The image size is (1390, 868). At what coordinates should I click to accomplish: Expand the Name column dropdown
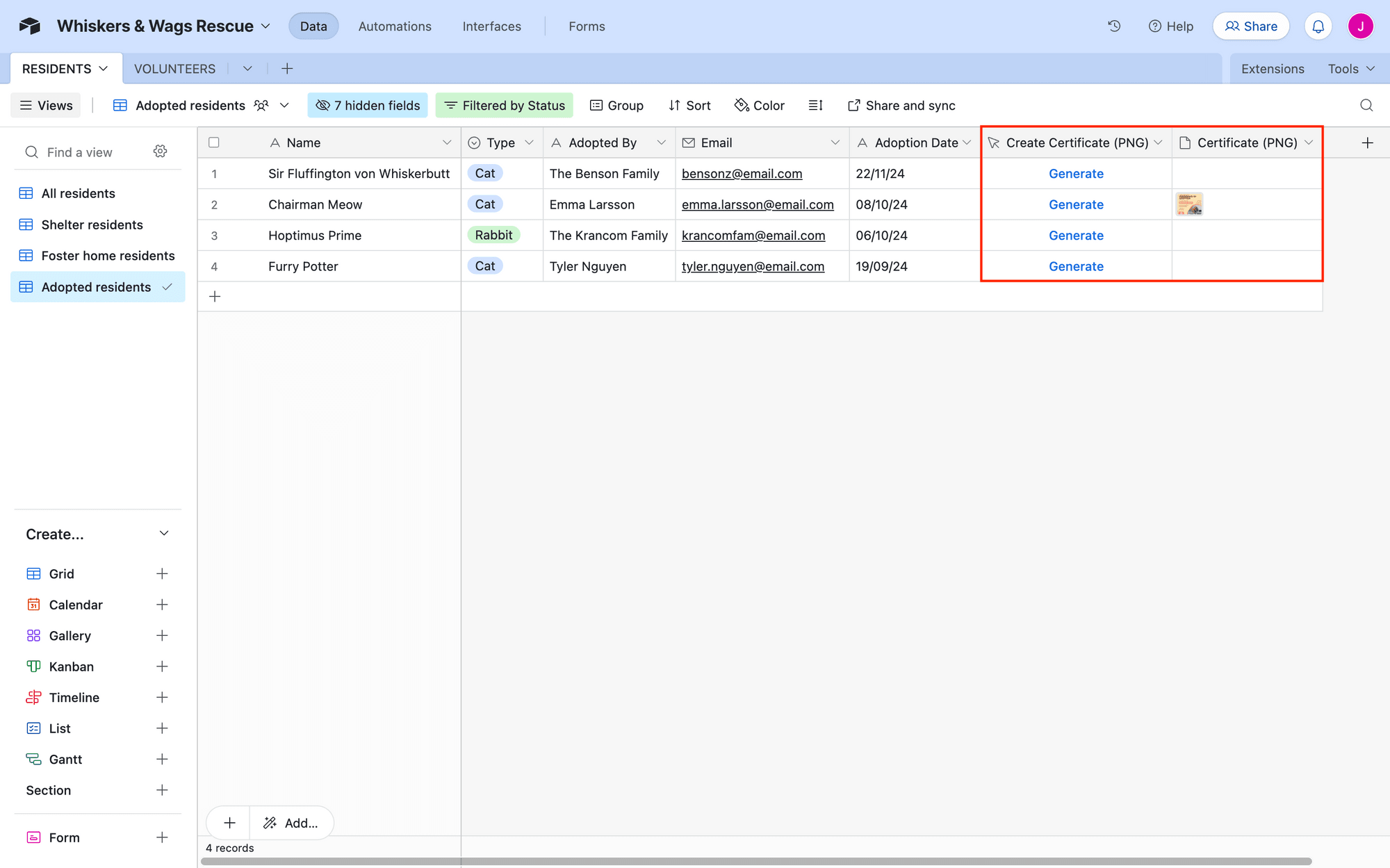pos(447,142)
